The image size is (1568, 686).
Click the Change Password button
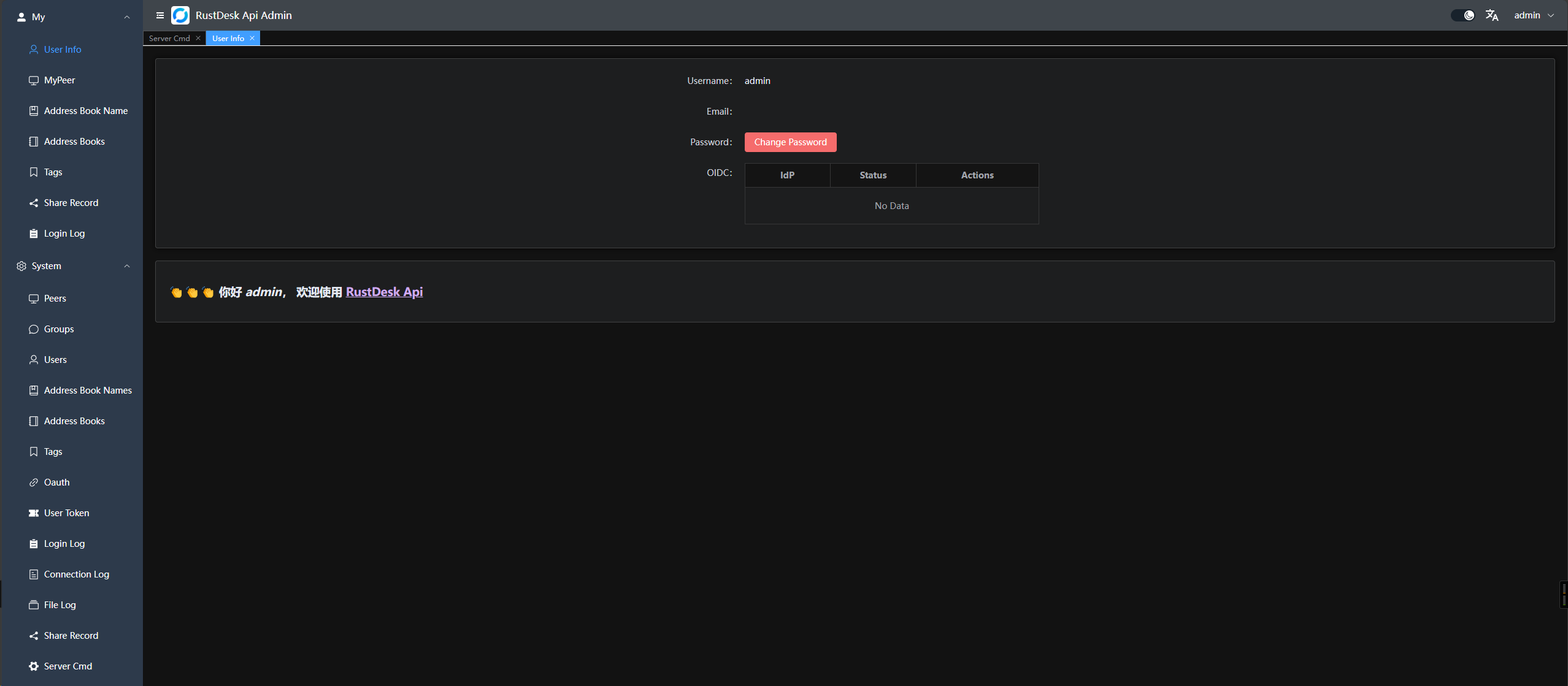[x=790, y=142]
